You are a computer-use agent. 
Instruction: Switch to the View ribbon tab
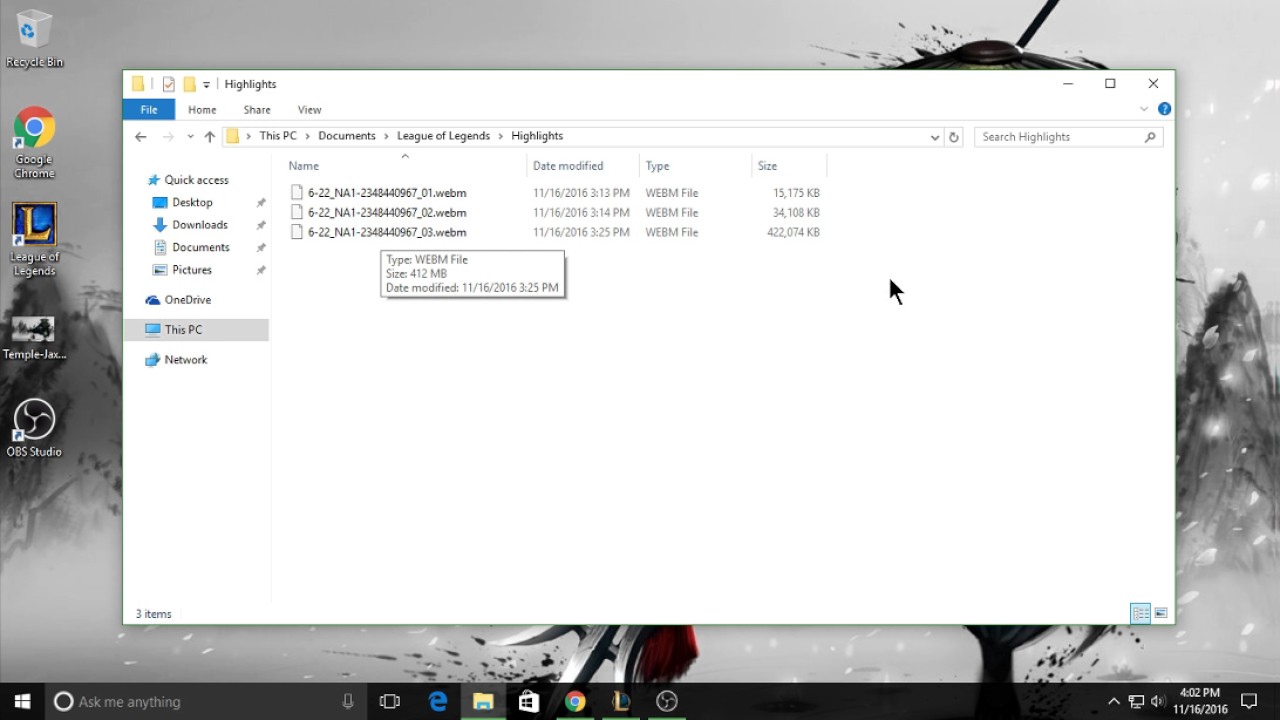pos(309,109)
